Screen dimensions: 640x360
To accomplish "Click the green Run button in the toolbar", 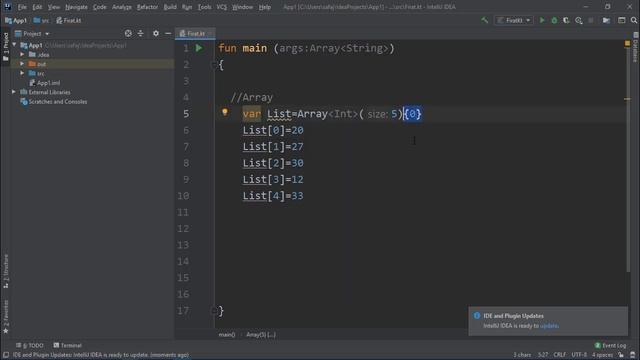I will [542, 20].
